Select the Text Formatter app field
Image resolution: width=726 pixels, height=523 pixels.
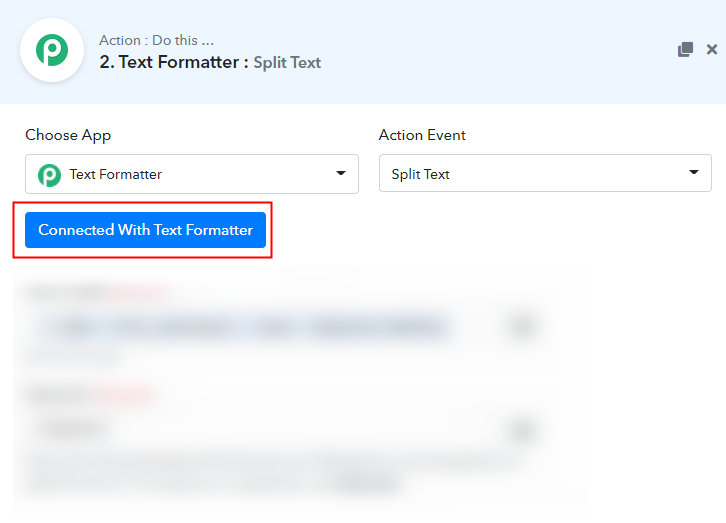pos(192,174)
